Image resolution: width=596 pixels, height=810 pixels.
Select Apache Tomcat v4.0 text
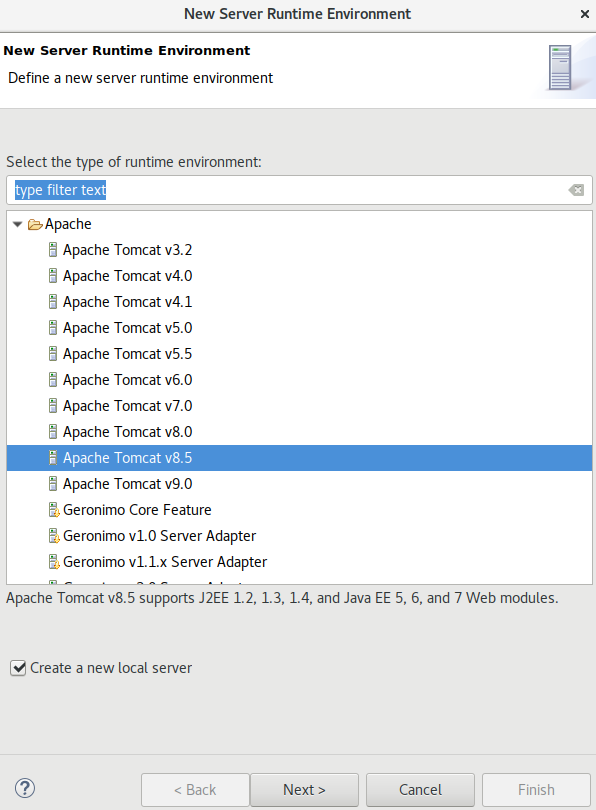[128, 276]
